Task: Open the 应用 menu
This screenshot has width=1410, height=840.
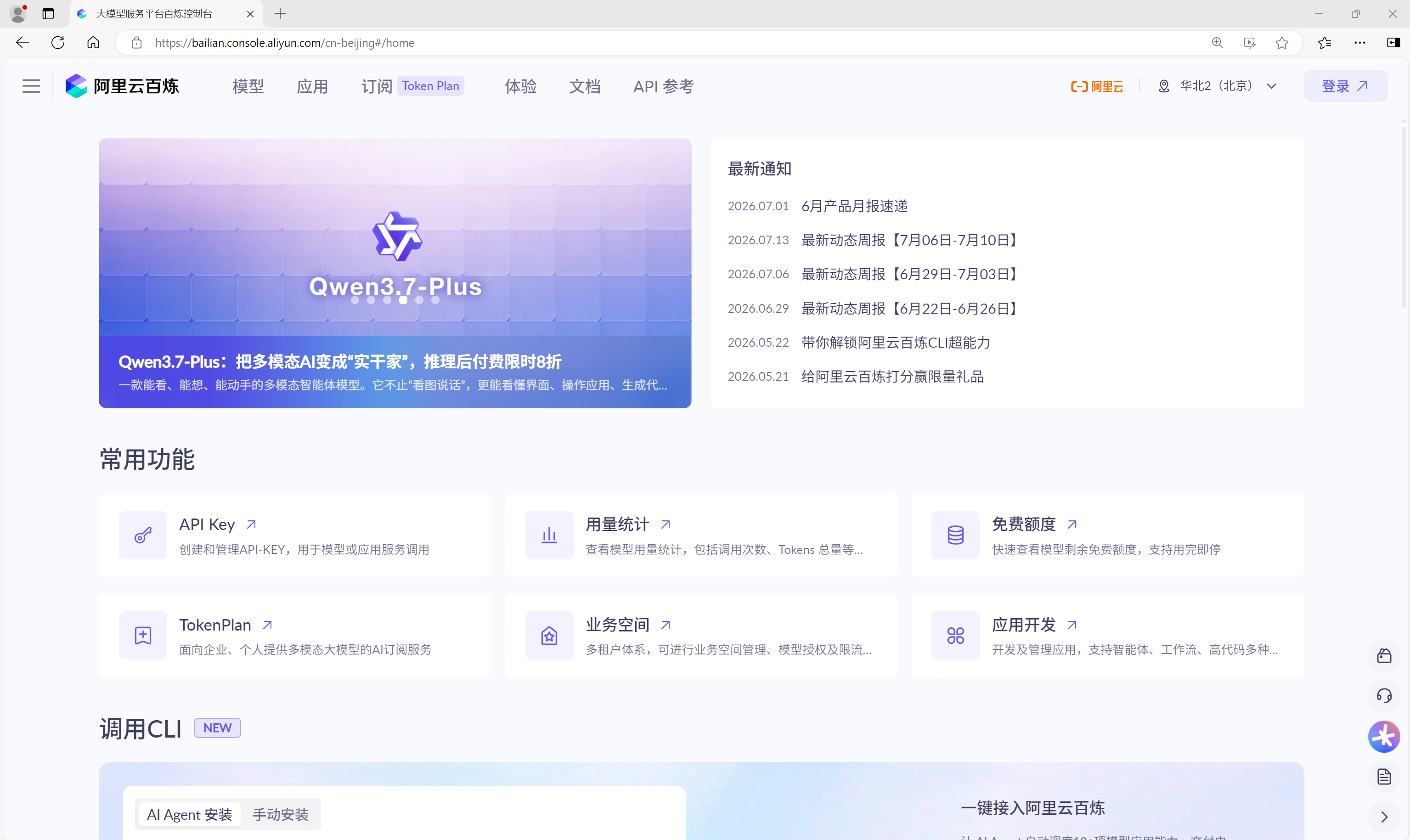Action: click(x=312, y=86)
